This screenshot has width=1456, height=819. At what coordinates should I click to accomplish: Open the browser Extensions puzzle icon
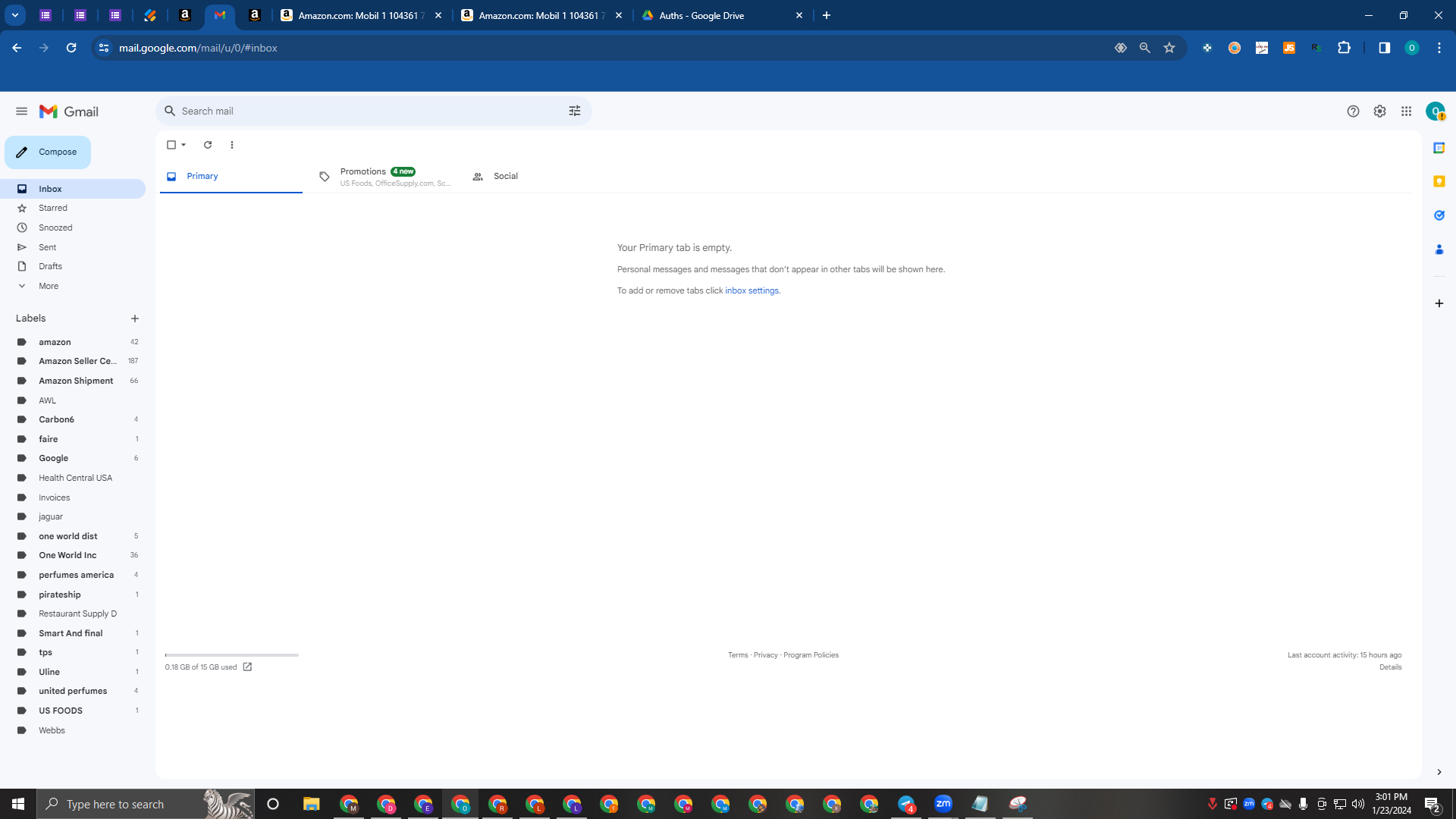(1344, 48)
